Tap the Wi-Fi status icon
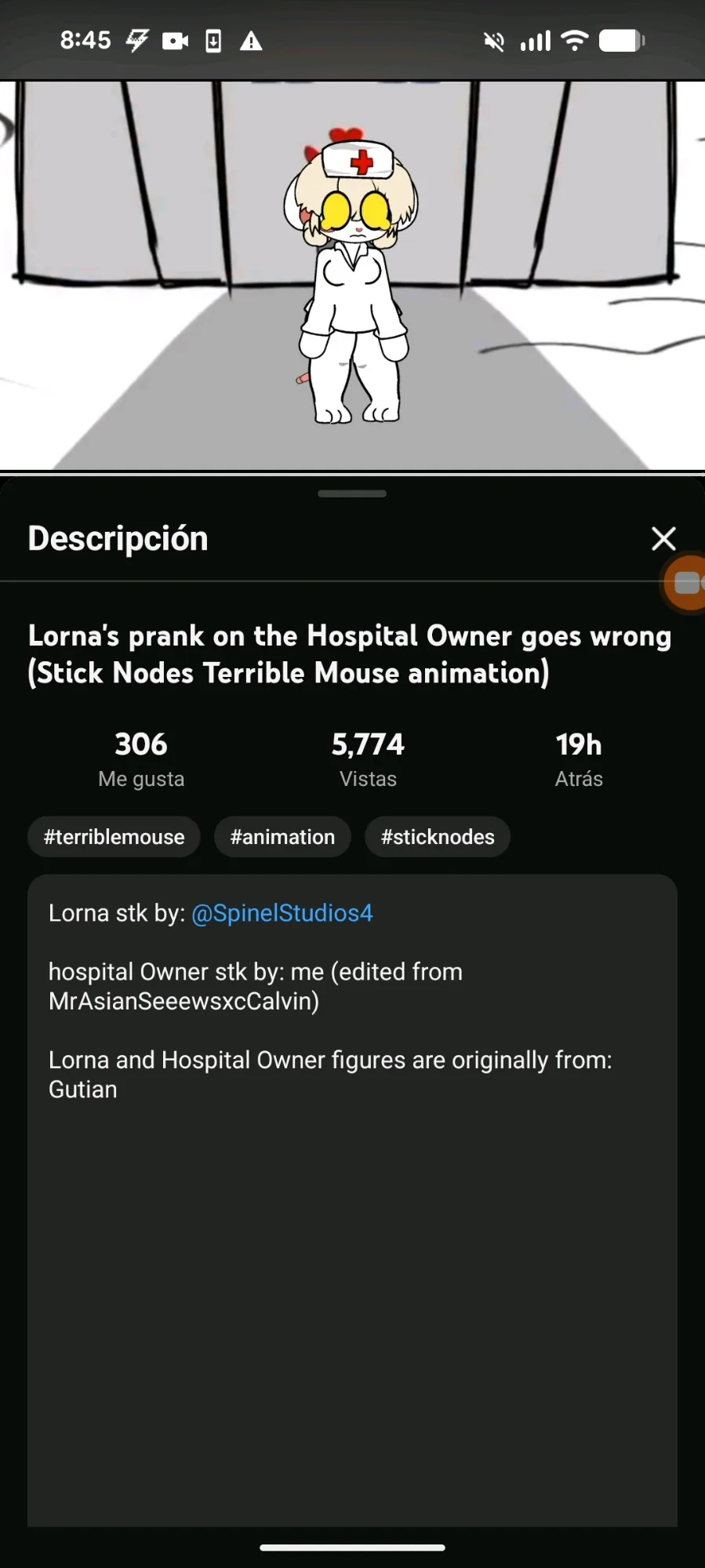705x1568 pixels. tap(576, 40)
